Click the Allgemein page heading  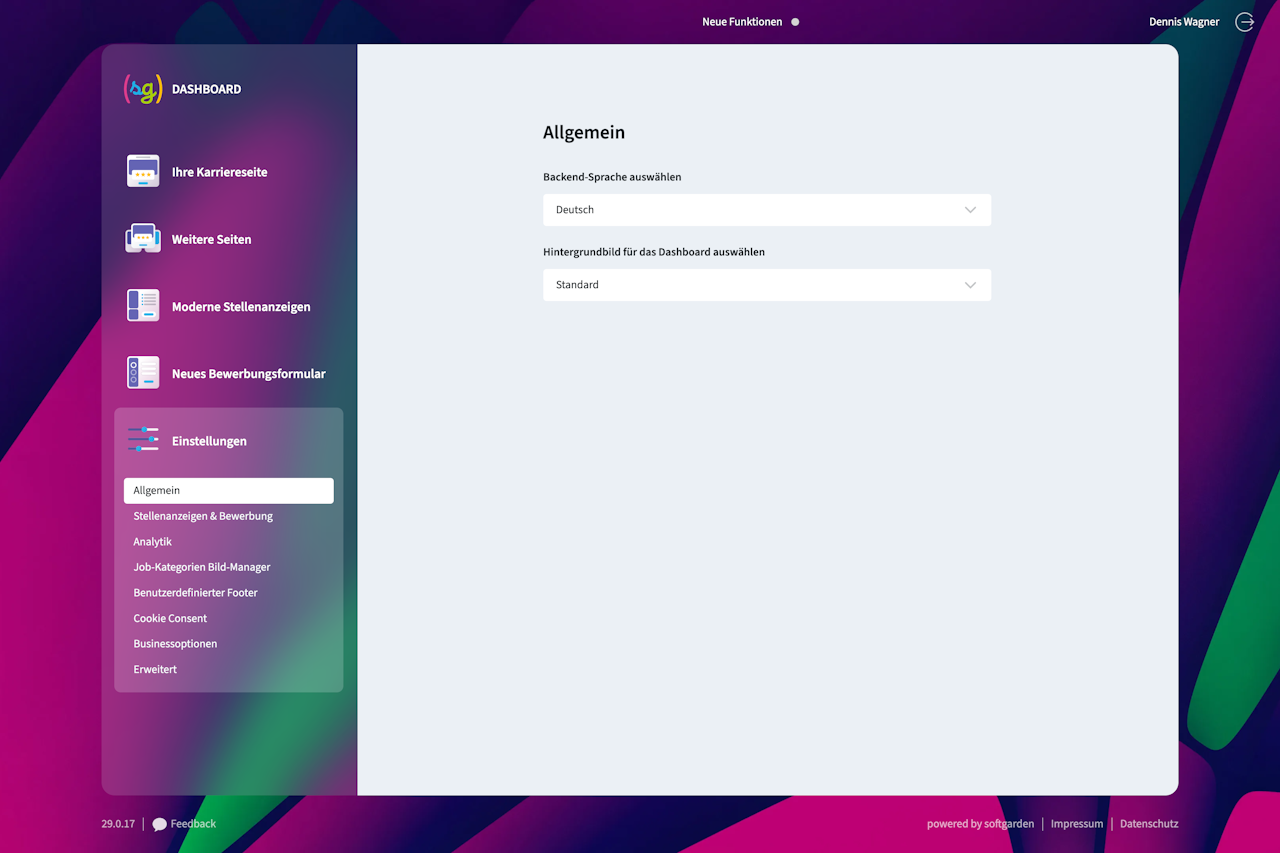(x=584, y=132)
